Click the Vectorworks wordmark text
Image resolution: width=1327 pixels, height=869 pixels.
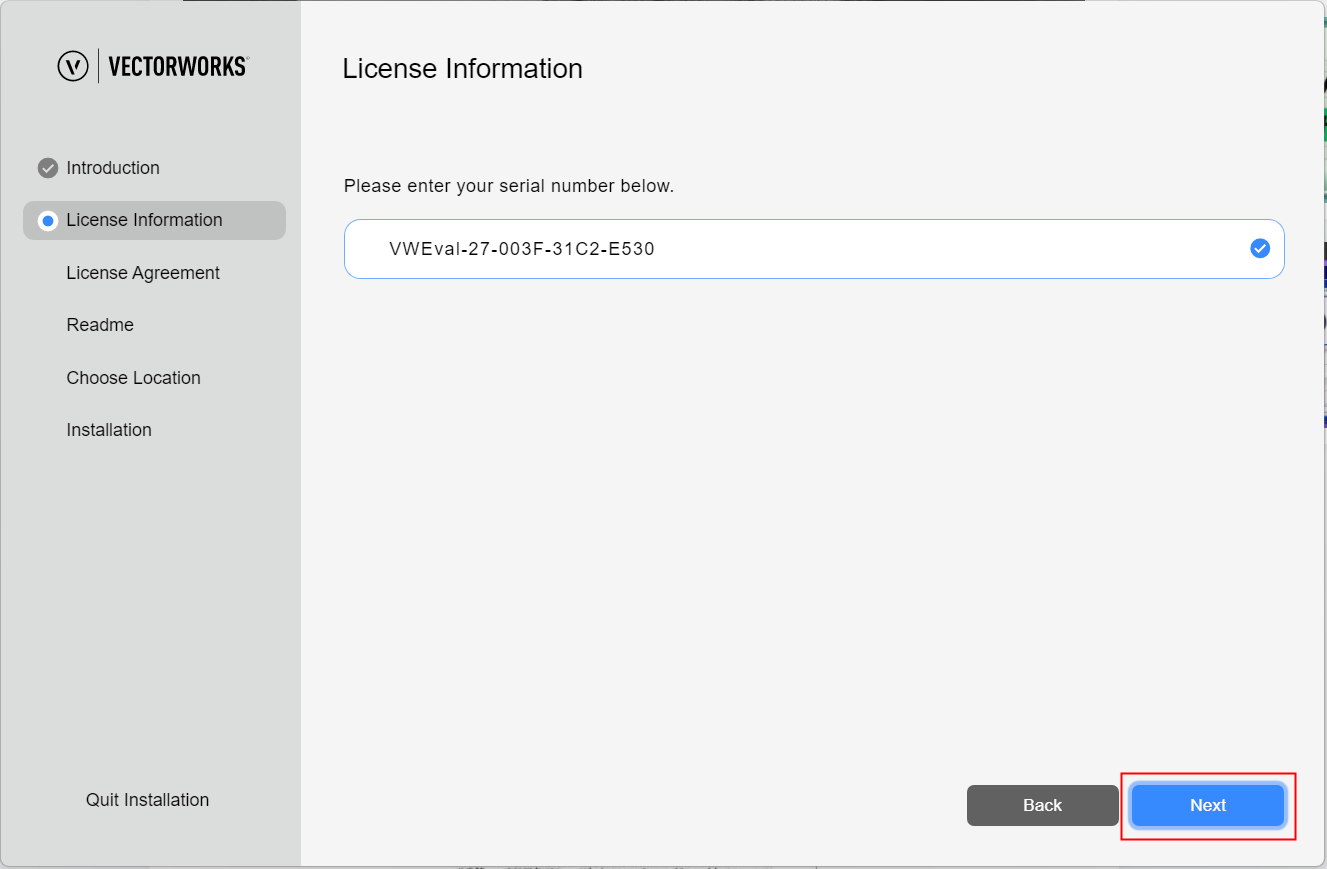[178, 67]
